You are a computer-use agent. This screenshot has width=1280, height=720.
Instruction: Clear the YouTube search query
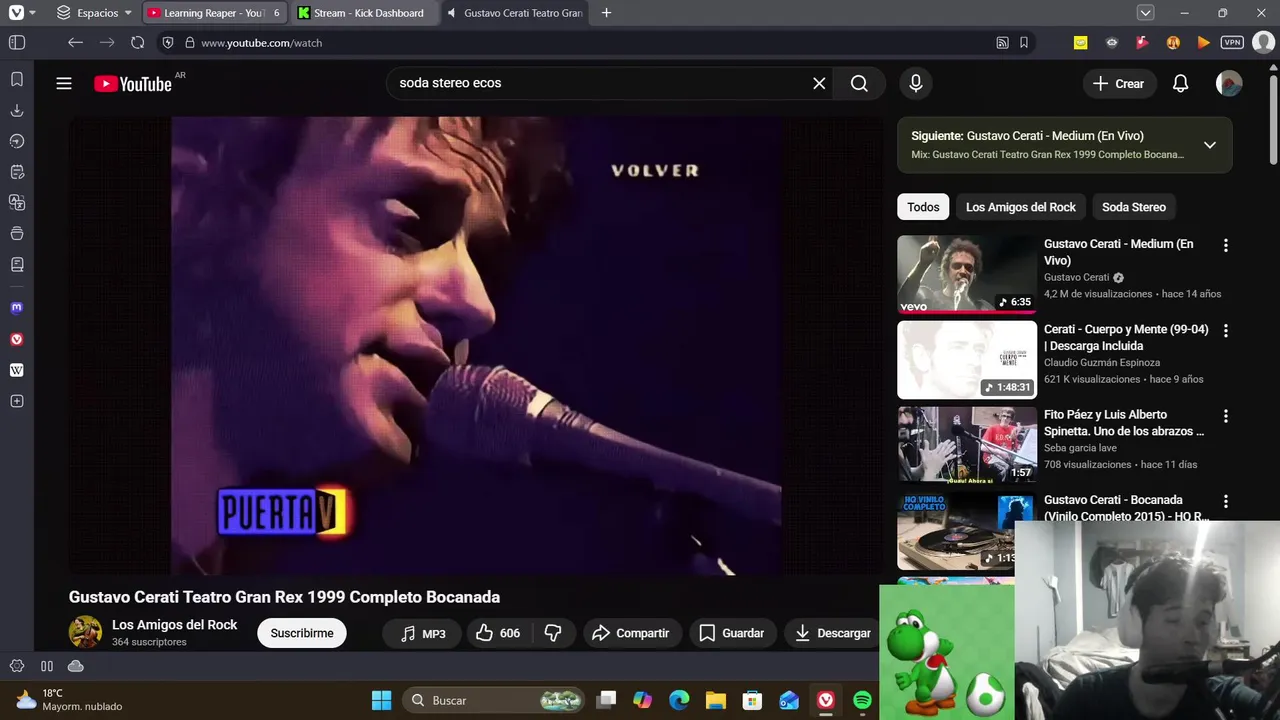click(x=819, y=83)
